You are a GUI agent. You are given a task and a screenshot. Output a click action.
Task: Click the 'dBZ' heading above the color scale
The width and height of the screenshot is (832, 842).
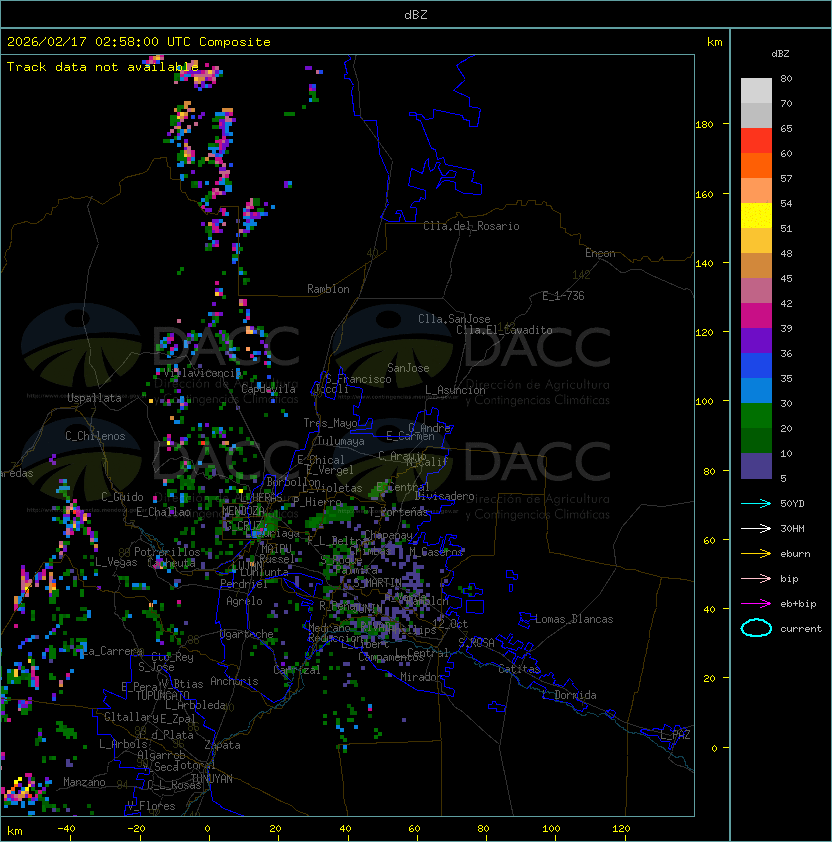click(780, 54)
